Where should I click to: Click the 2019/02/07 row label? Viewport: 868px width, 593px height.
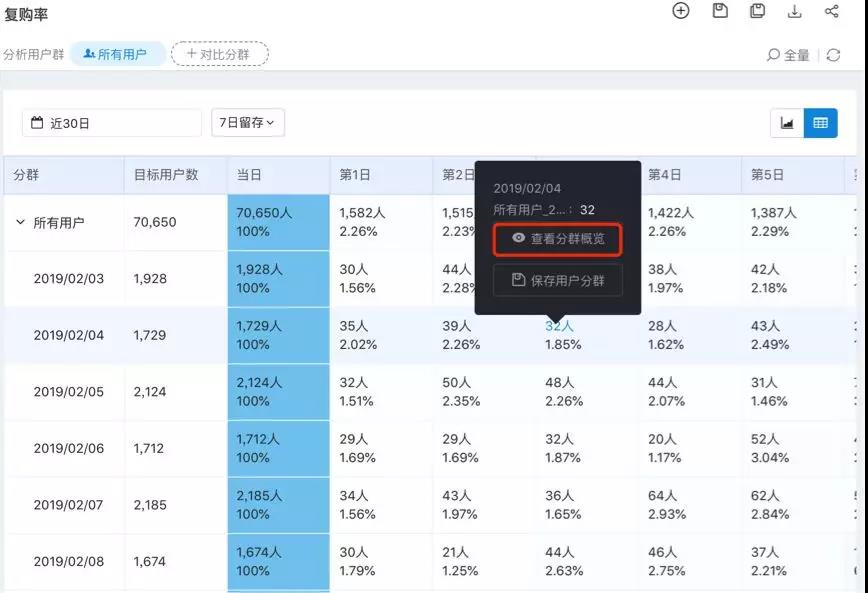pyautogui.click(x=69, y=504)
